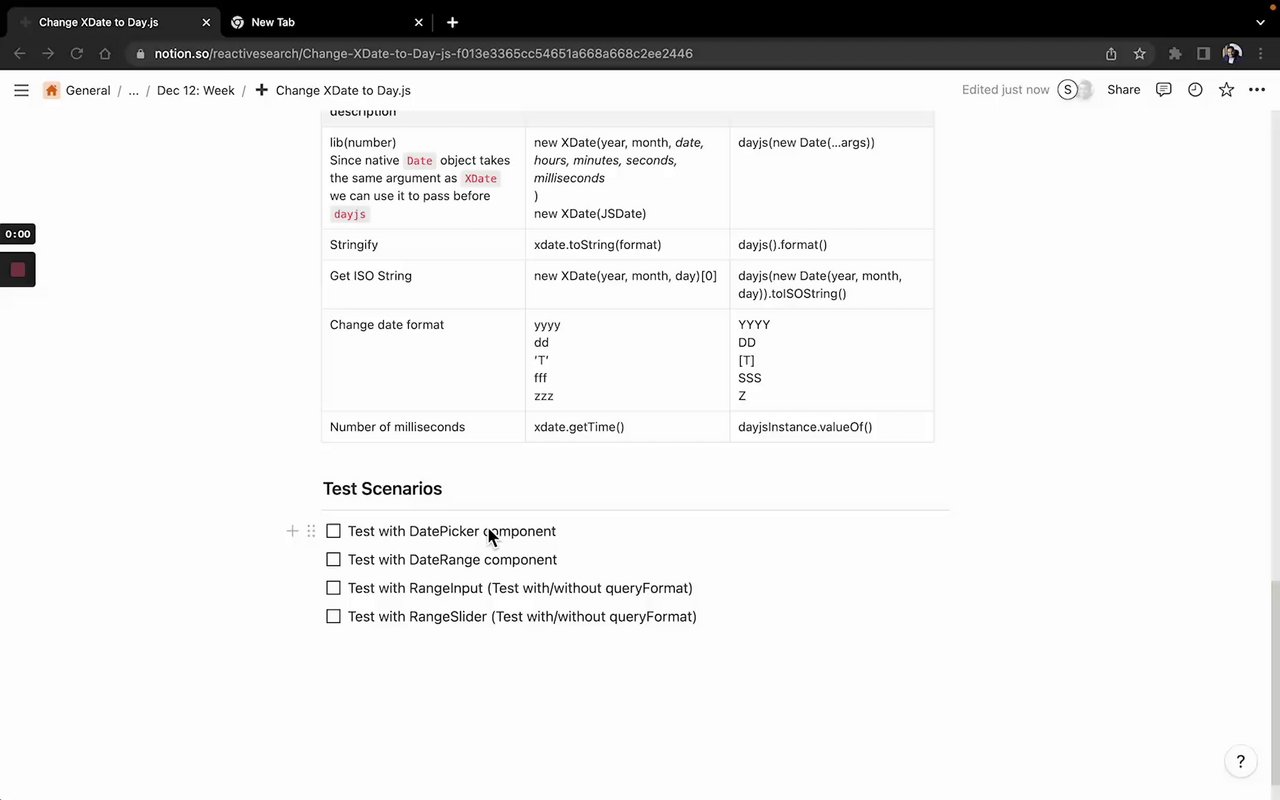Click the new XDate(JSDate) text
Screen dimensions: 1280x800
coord(590,214)
